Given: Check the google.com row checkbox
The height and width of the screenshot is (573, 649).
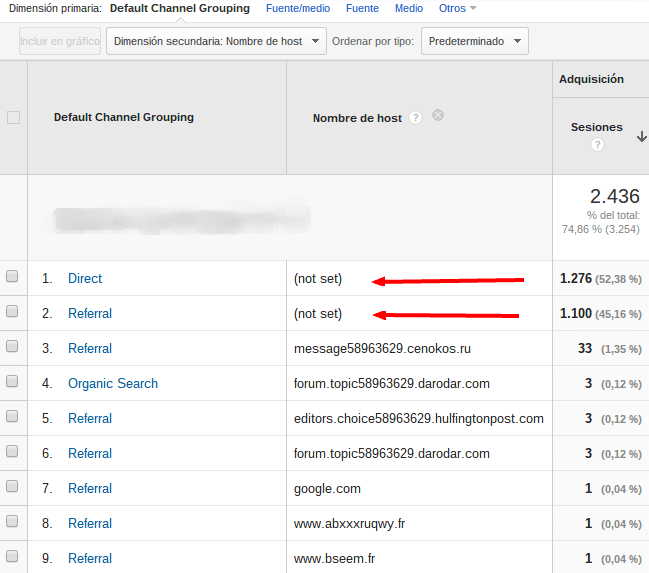Looking at the screenshot, I should pos(12,486).
